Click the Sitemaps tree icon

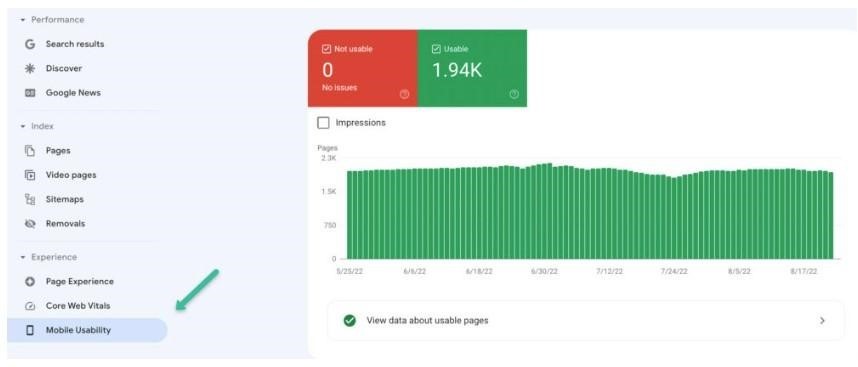click(x=30, y=200)
